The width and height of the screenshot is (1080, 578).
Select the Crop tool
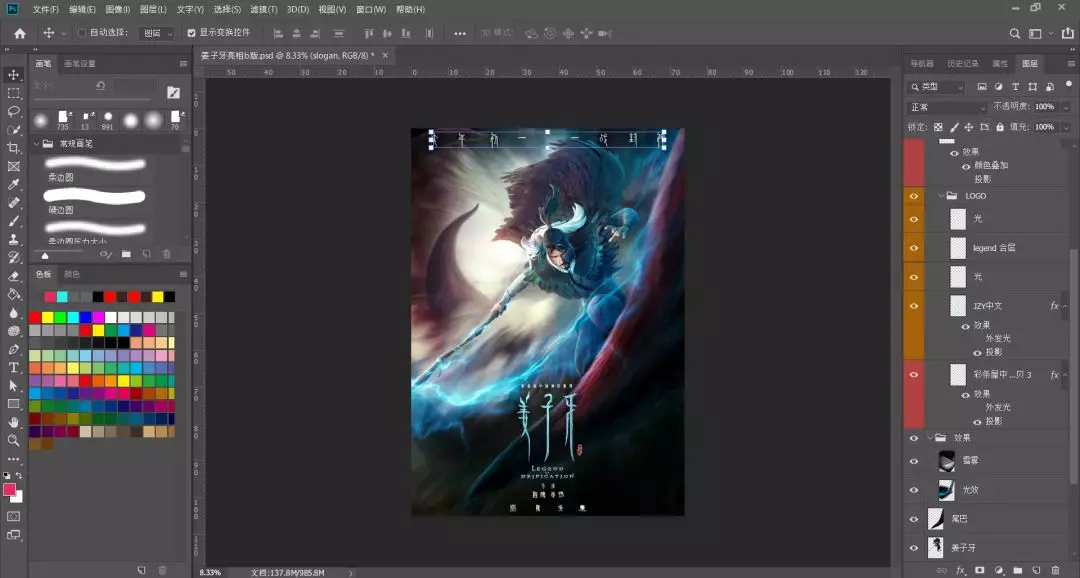14,148
